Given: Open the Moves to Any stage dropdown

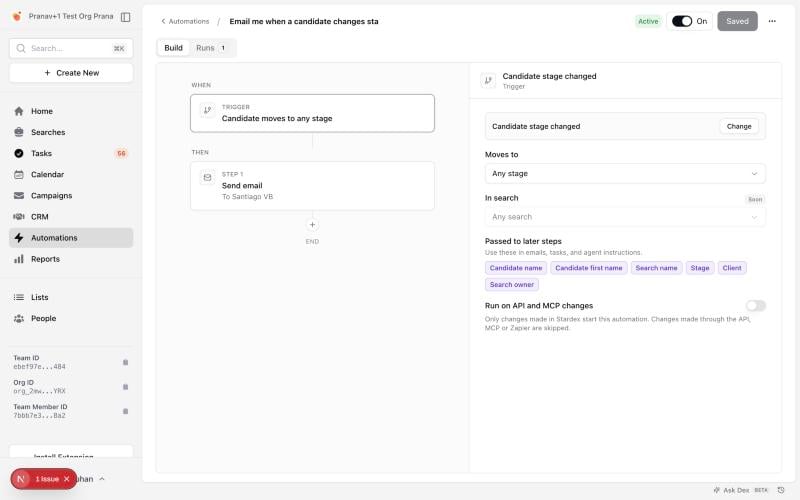Looking at the screenshot, I should (x=625, y=174).
